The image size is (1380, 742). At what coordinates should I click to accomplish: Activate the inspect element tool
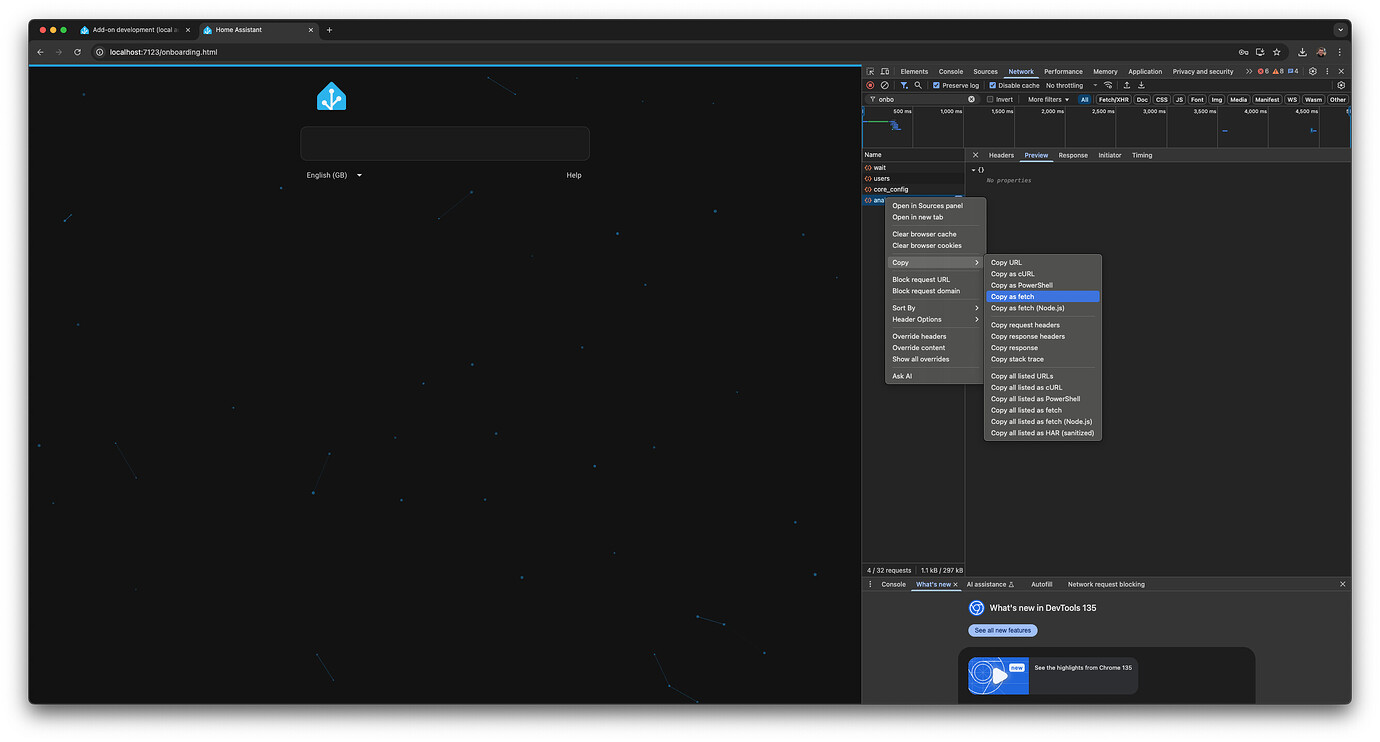pyautogui.click(x=870, y=71)
